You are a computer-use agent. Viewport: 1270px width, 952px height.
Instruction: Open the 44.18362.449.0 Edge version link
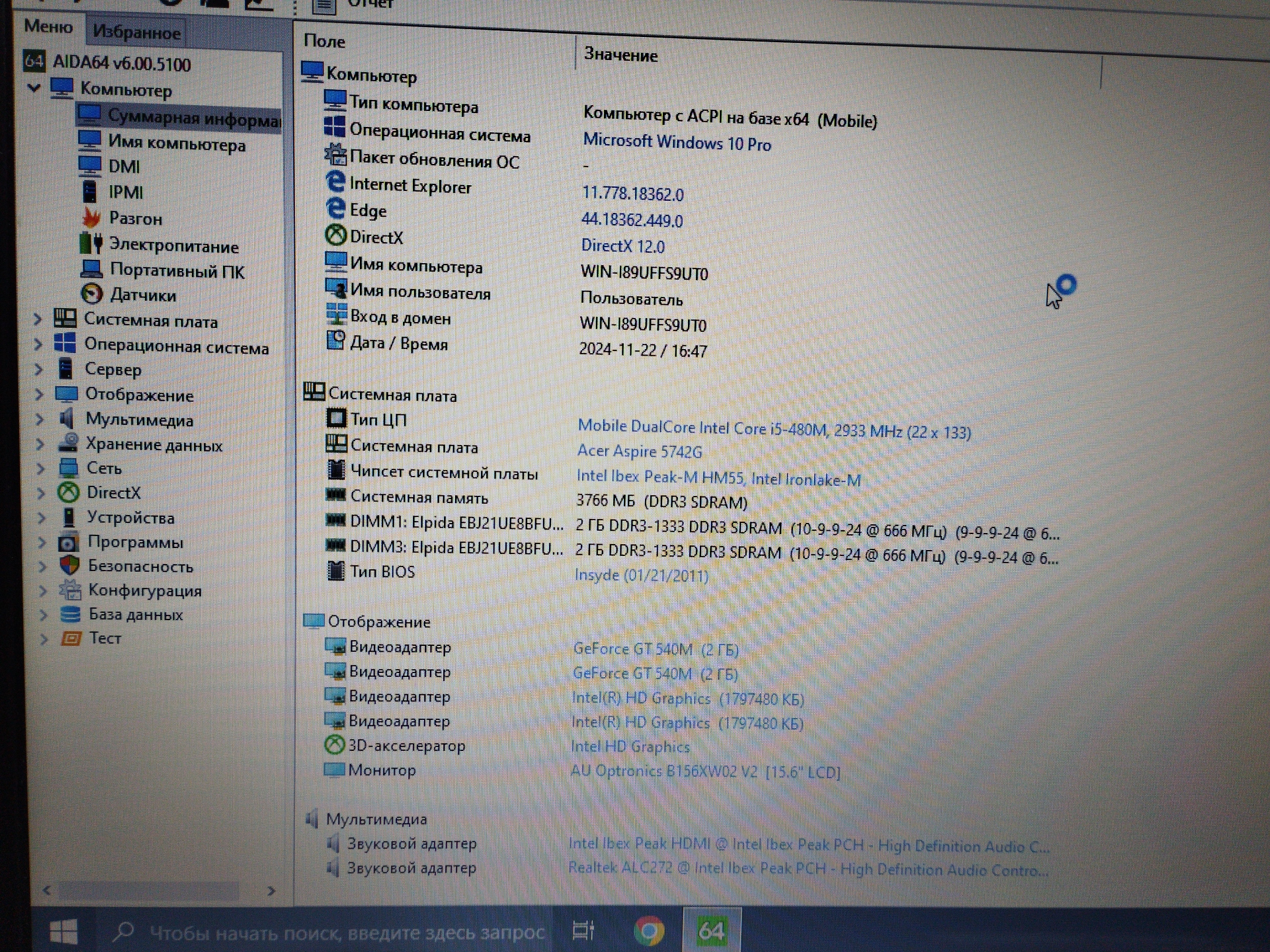pyautogui.click(x=632, y=219)
